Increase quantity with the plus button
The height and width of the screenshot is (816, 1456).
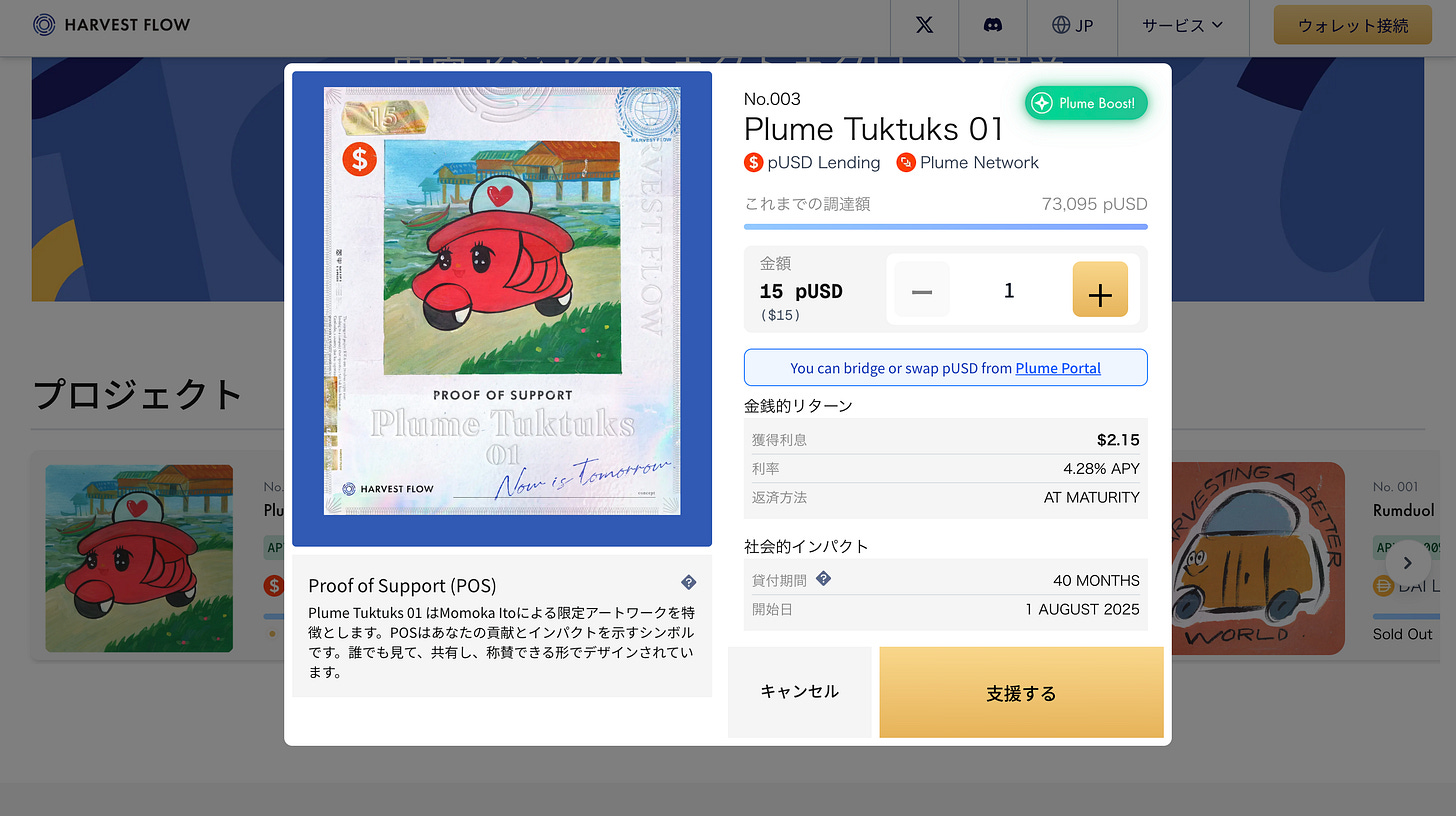[1100, 290]
